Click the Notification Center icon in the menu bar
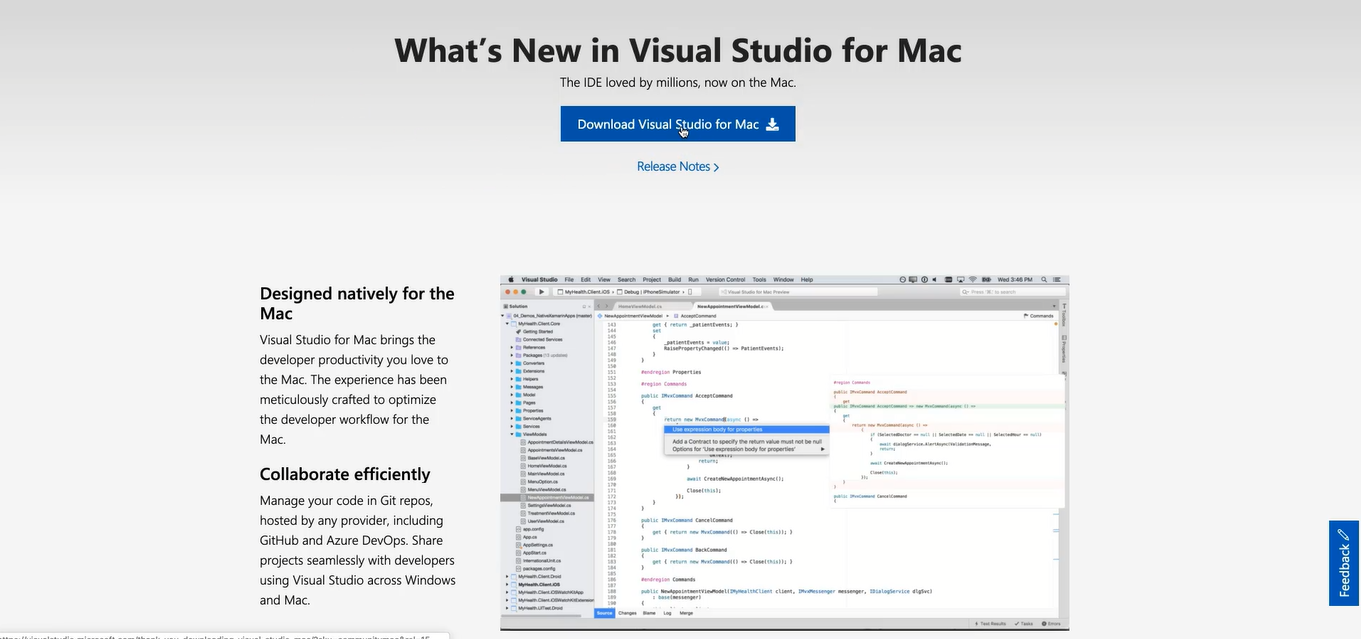 (x=1058, y=280)
